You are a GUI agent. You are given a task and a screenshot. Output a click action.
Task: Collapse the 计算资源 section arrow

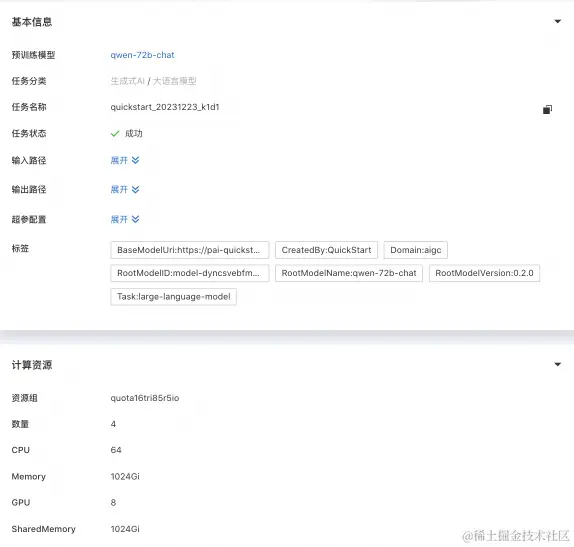[x=558, y=364]
